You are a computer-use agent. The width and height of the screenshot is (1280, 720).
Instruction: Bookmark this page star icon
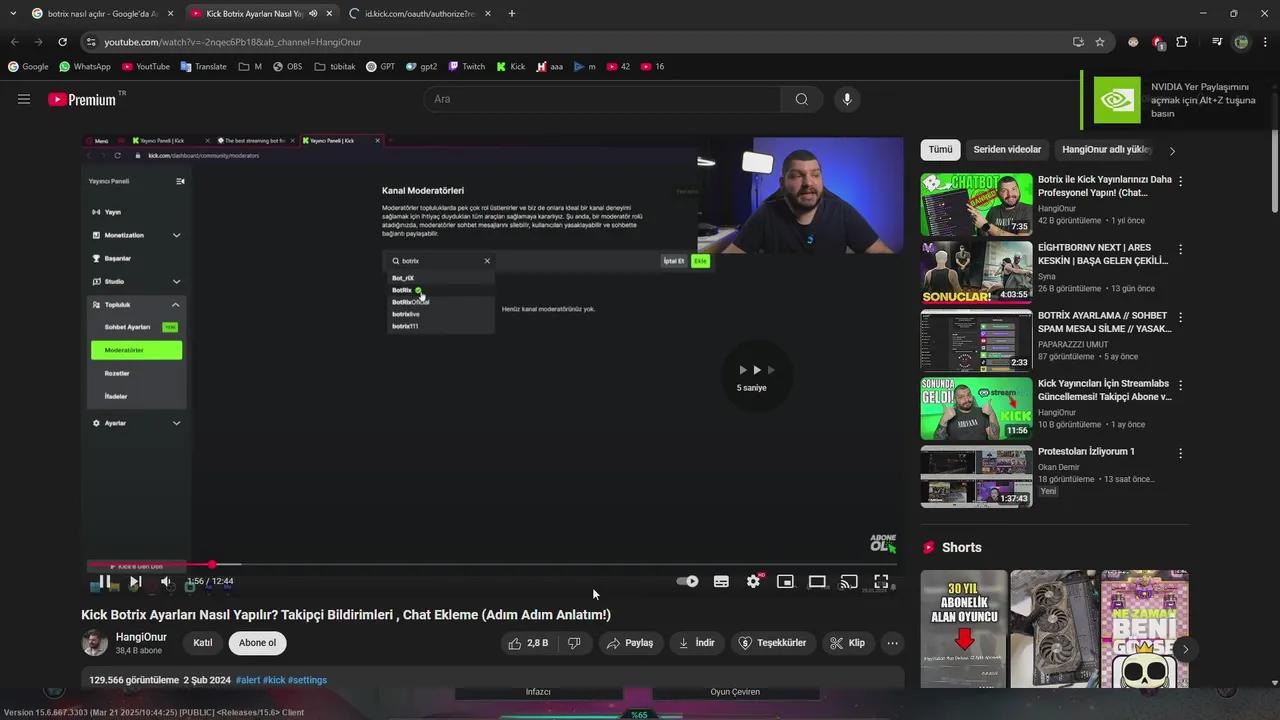[x=1100, y=42]
